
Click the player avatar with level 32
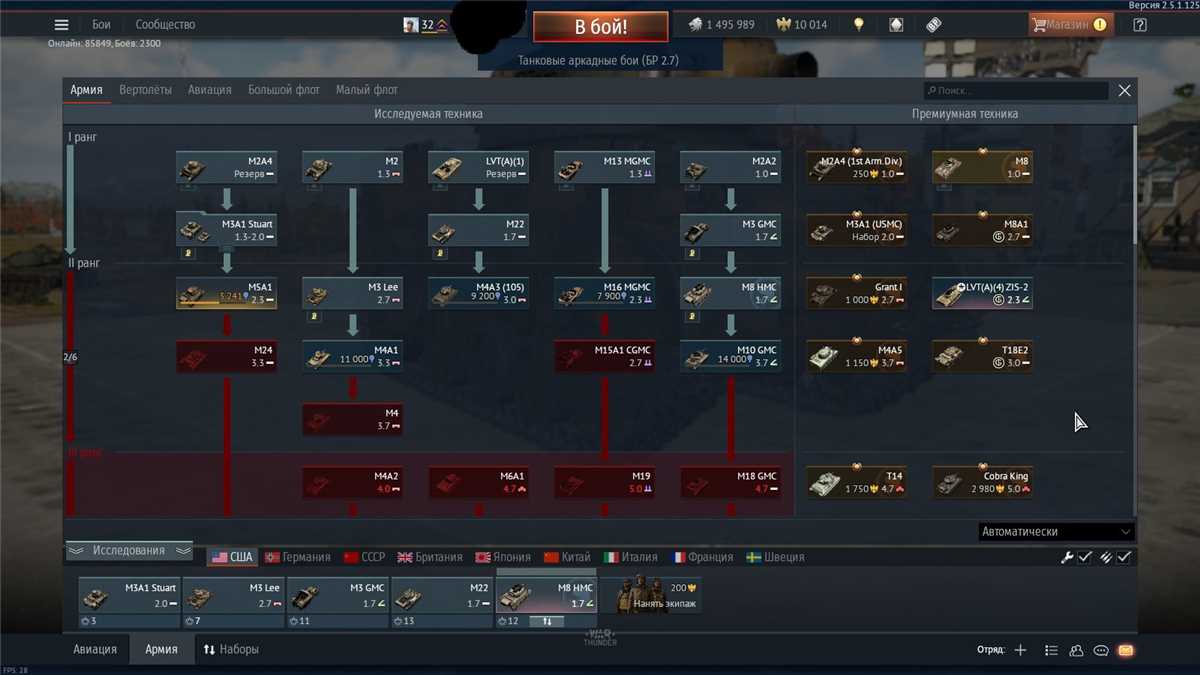pos(411,25)
